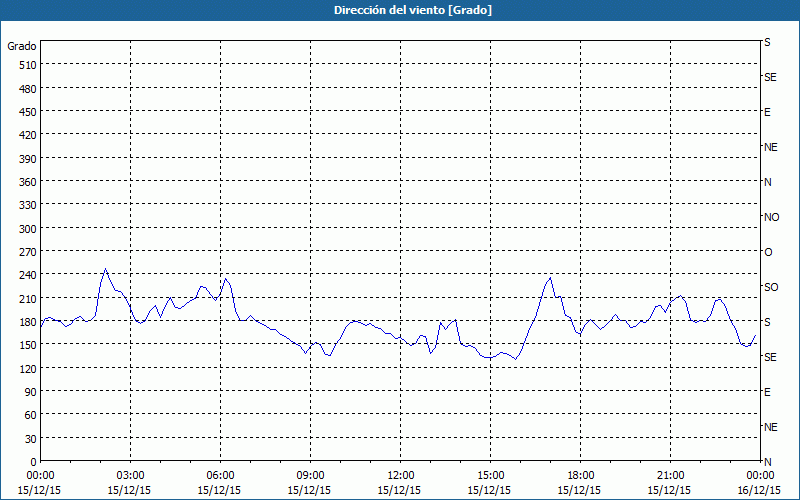Screen dimensions: 800x500
Task: Click the 15:00 time axis label
Action: [x=490, y=476]
